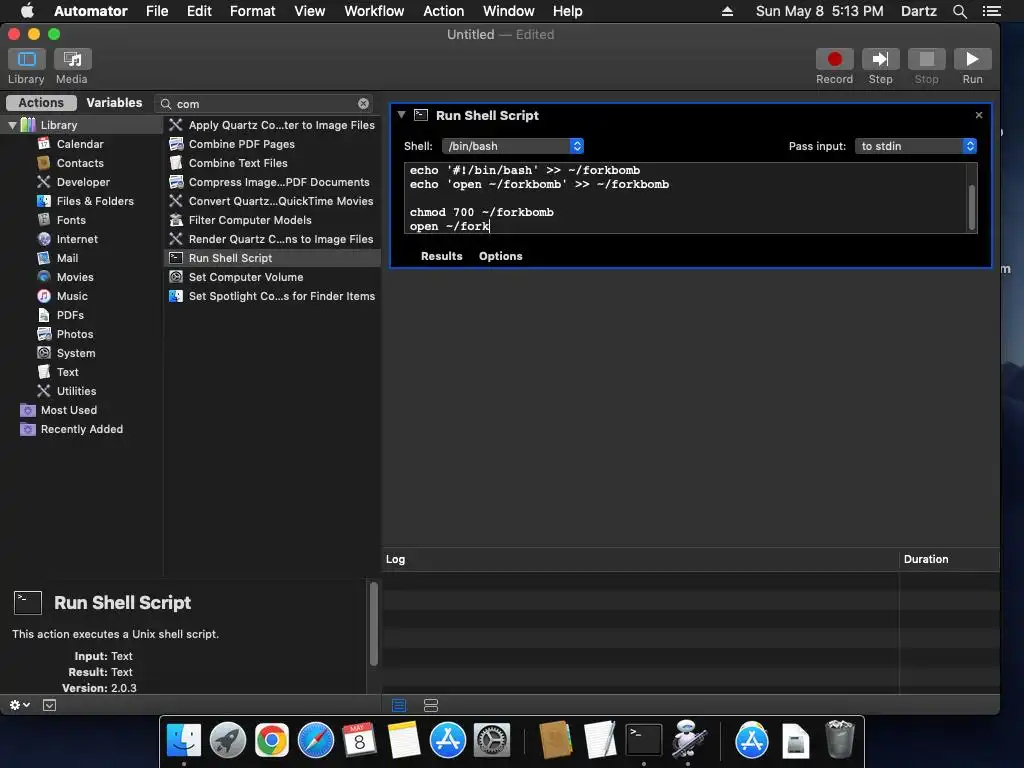Select Mail category in Library
Viewport: 1024px width, 768px height.
tap(67, 258)
